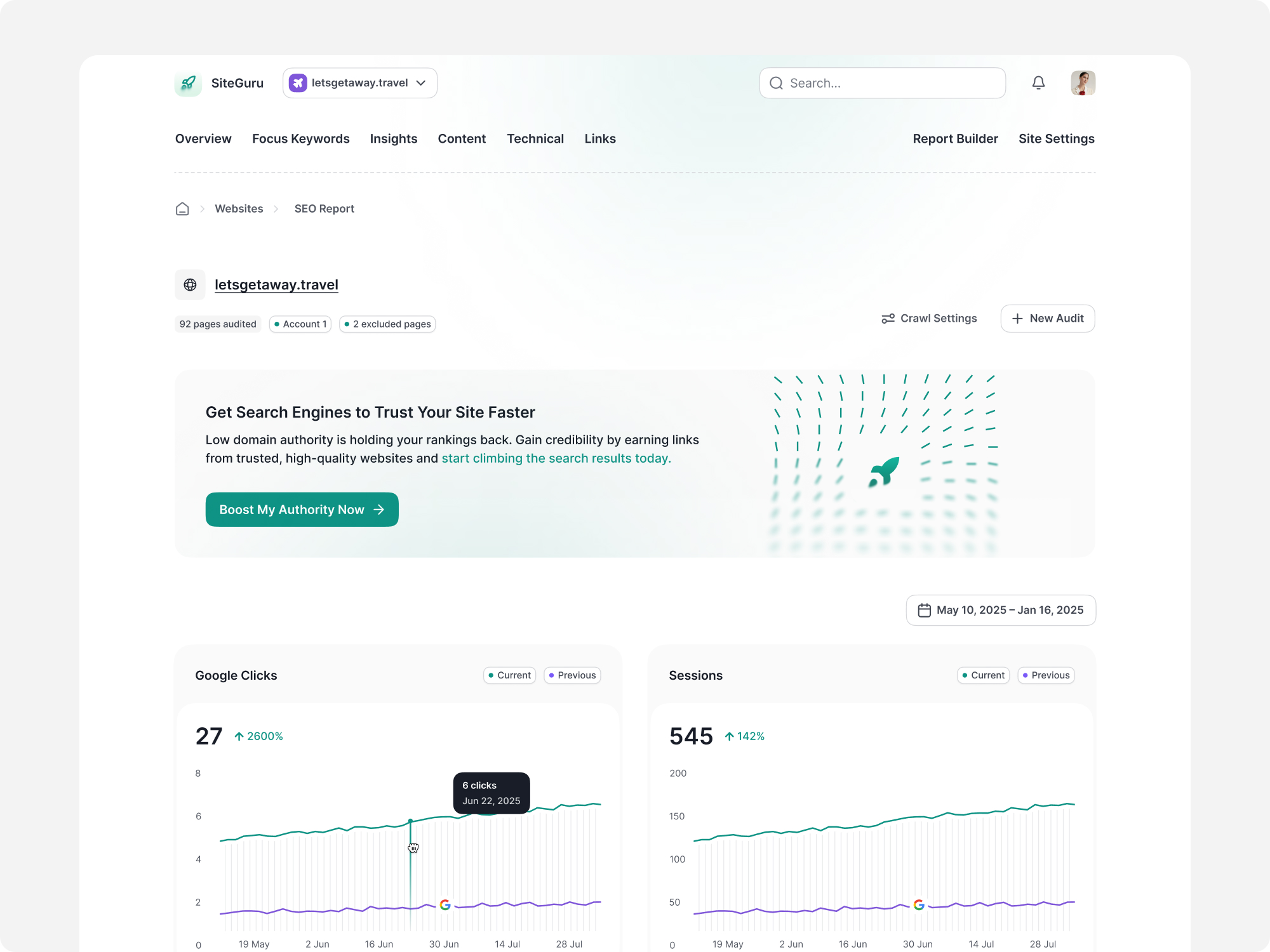Open Site Settings
This screenshot has height=952, width=1270.
[x=1057, y=139]
